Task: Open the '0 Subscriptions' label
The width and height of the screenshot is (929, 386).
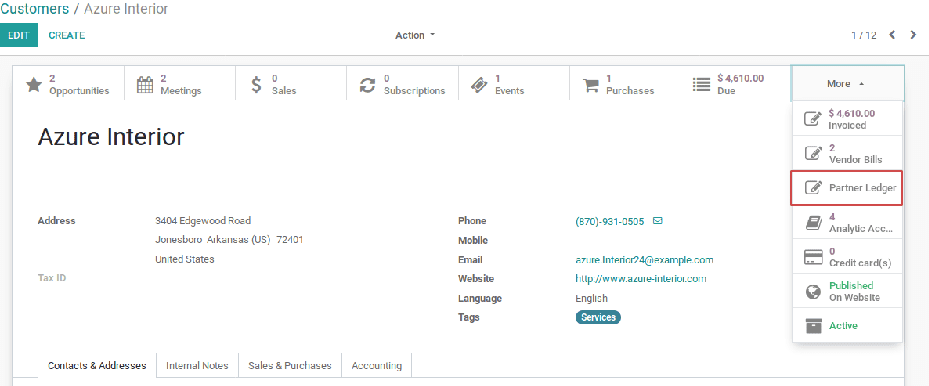Action: point(414,85)
